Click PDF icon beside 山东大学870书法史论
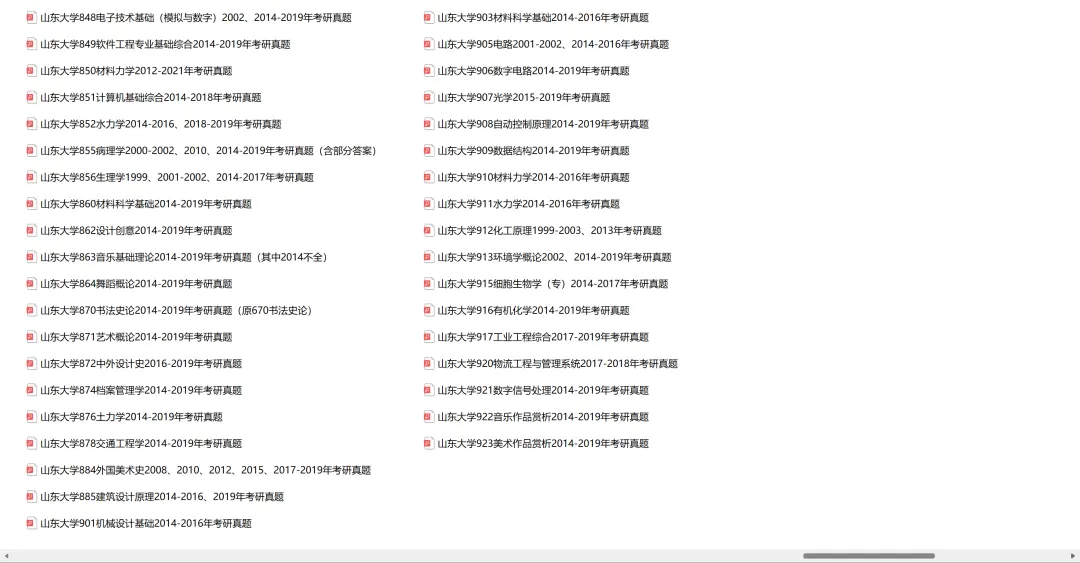 [x=31, y=310]
